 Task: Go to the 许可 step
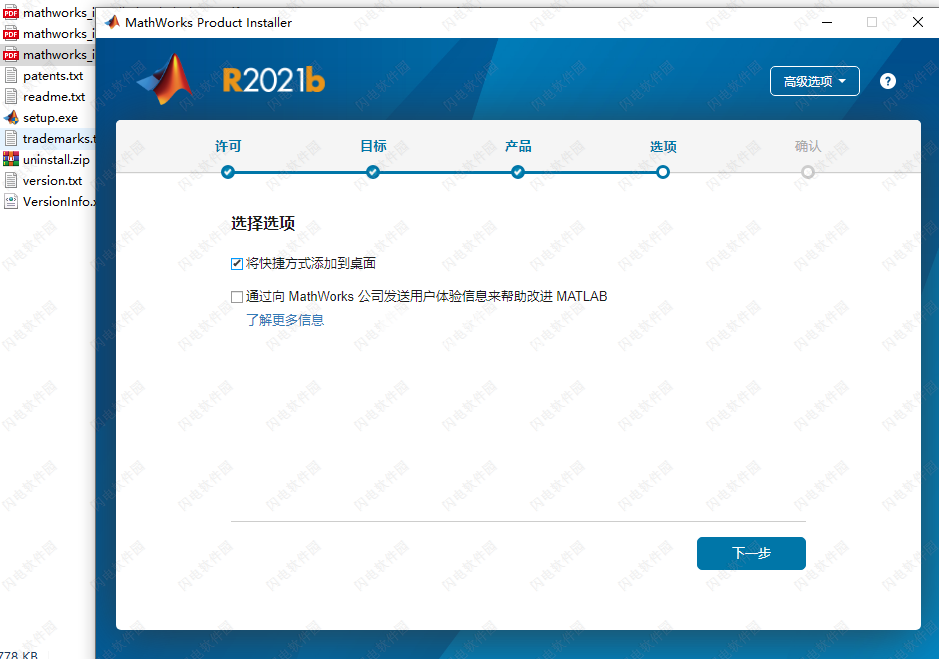click(x=228, y=172)
